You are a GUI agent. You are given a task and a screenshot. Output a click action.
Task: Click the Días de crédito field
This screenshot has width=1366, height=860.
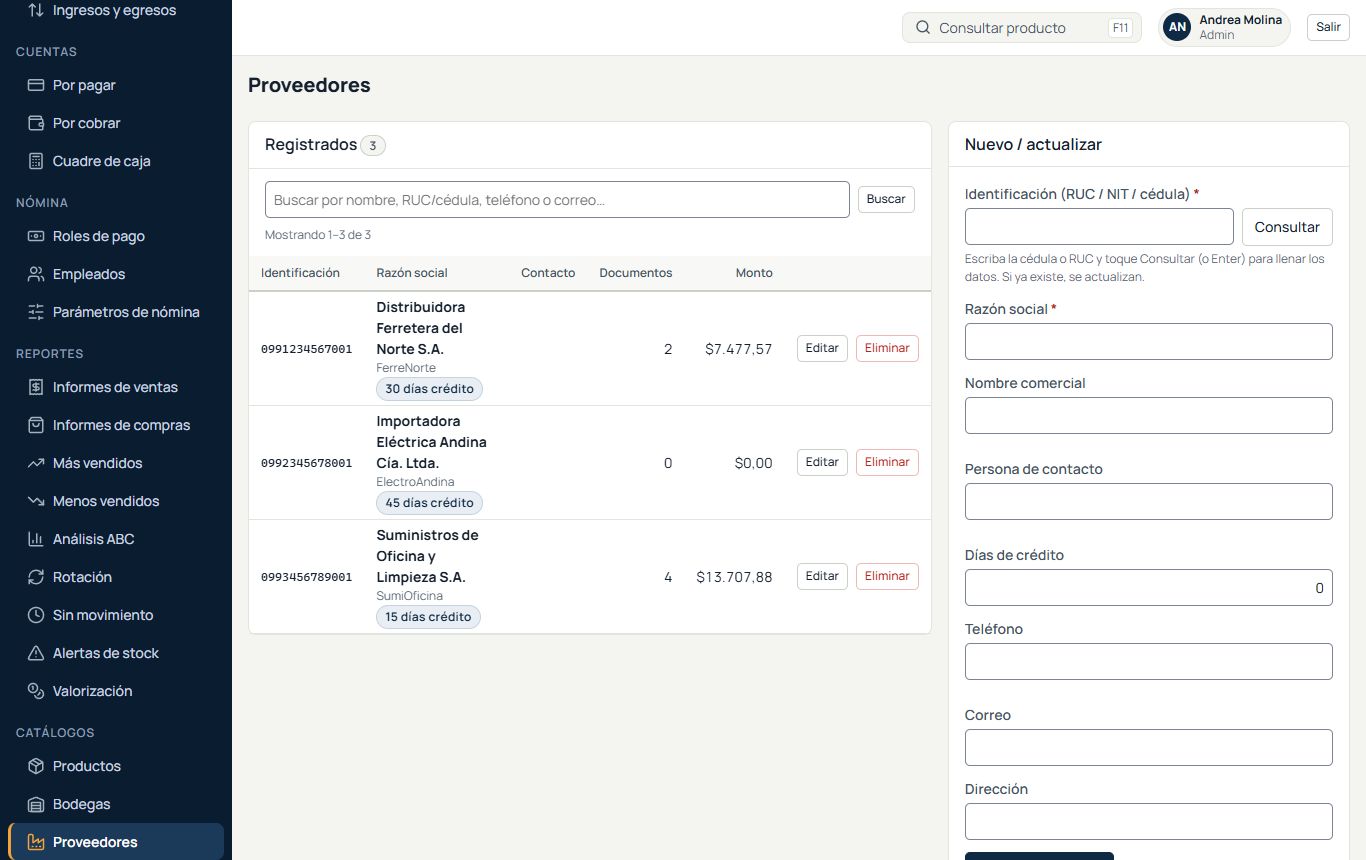coord(1148,587)
